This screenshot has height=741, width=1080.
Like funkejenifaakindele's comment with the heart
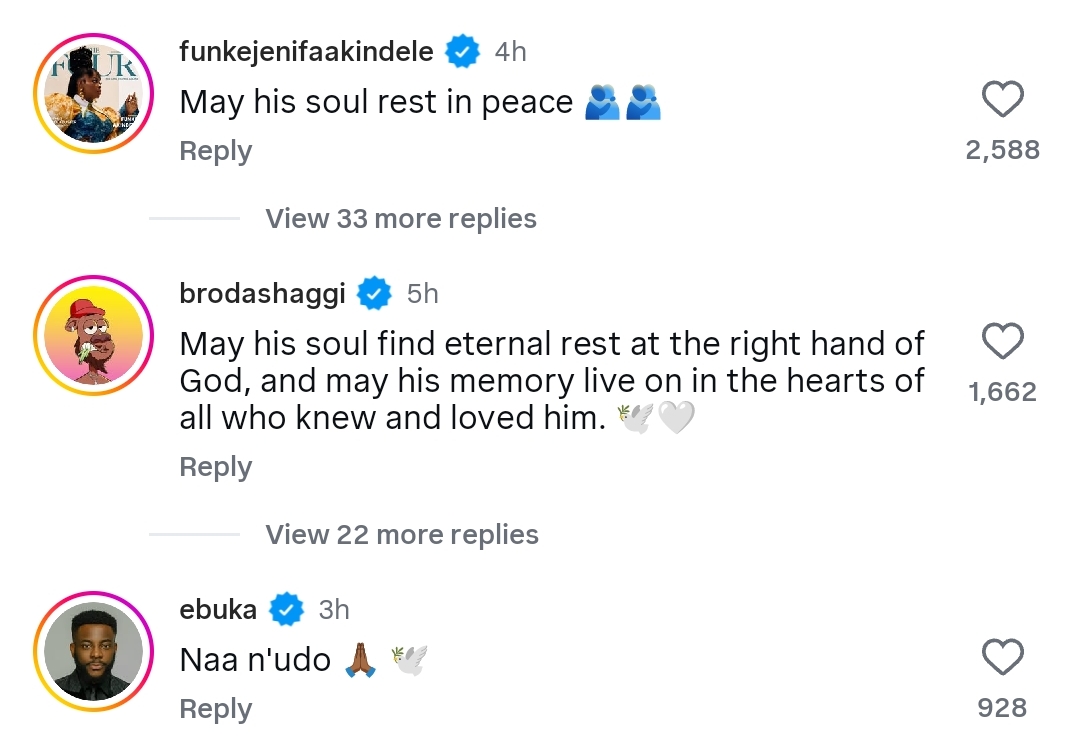1002,99
